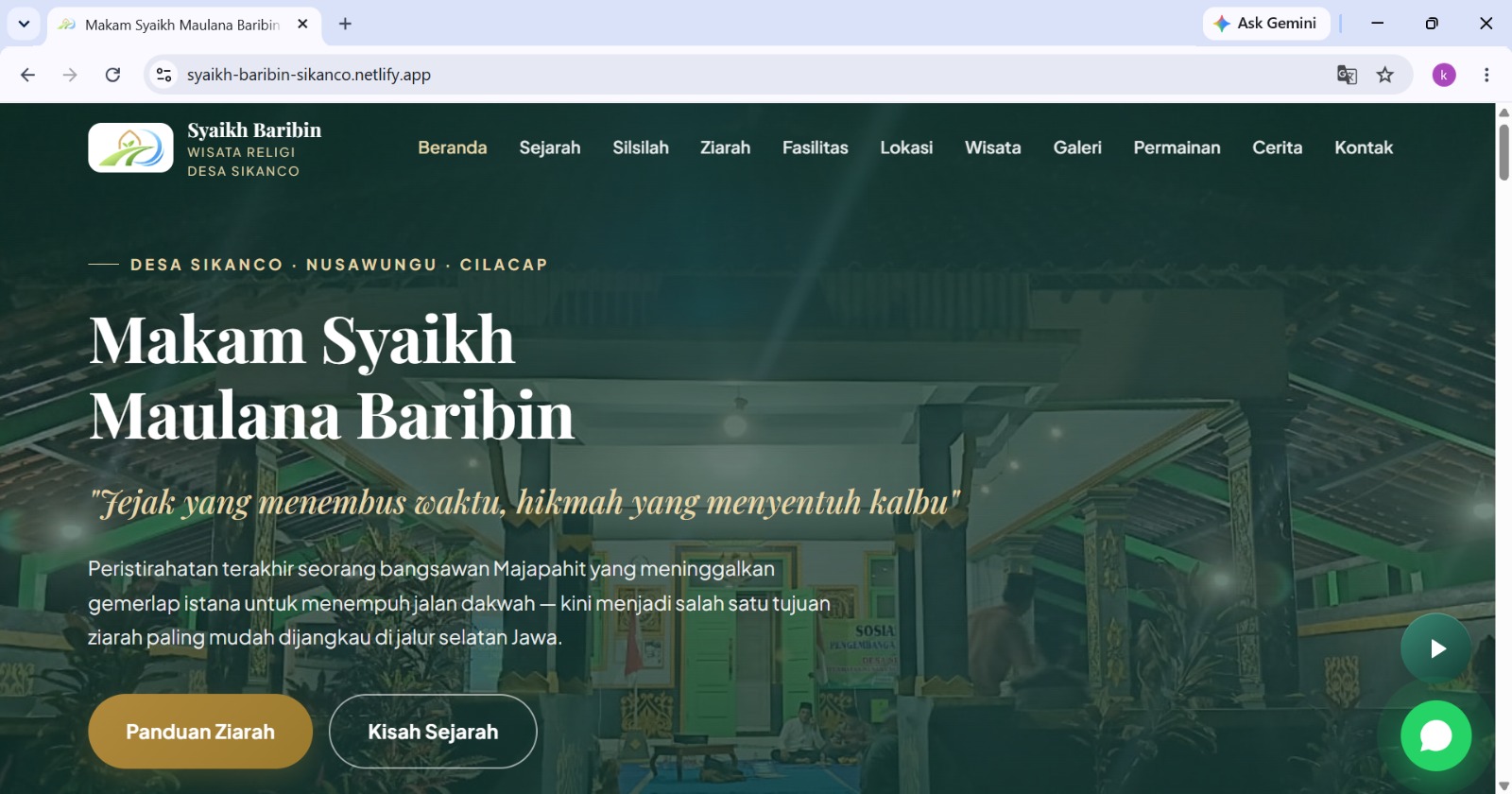The width and height of the screenshot is (1512, 794).
Task: Go to the Beranda menu item
Action: coord(453,147)
